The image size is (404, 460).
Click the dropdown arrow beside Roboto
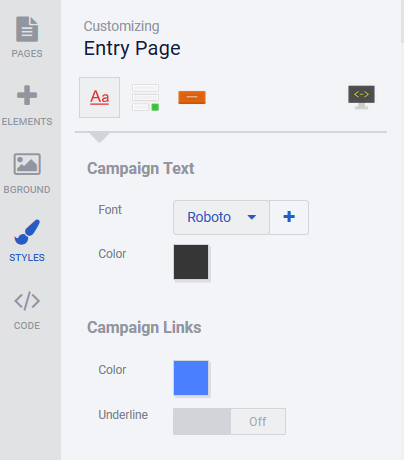[252, 217]
